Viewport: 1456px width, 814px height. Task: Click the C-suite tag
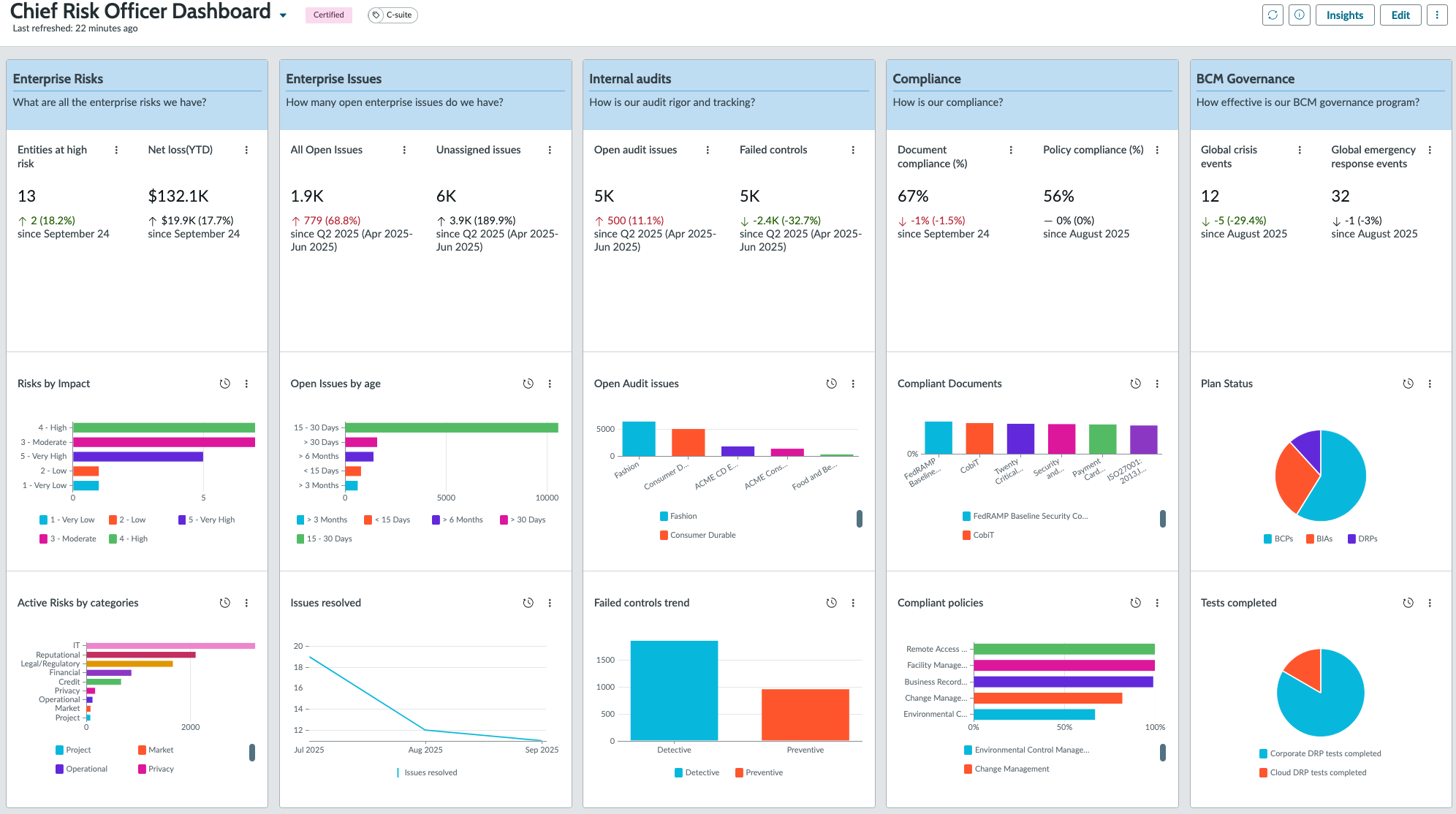[x=393, y=15]
